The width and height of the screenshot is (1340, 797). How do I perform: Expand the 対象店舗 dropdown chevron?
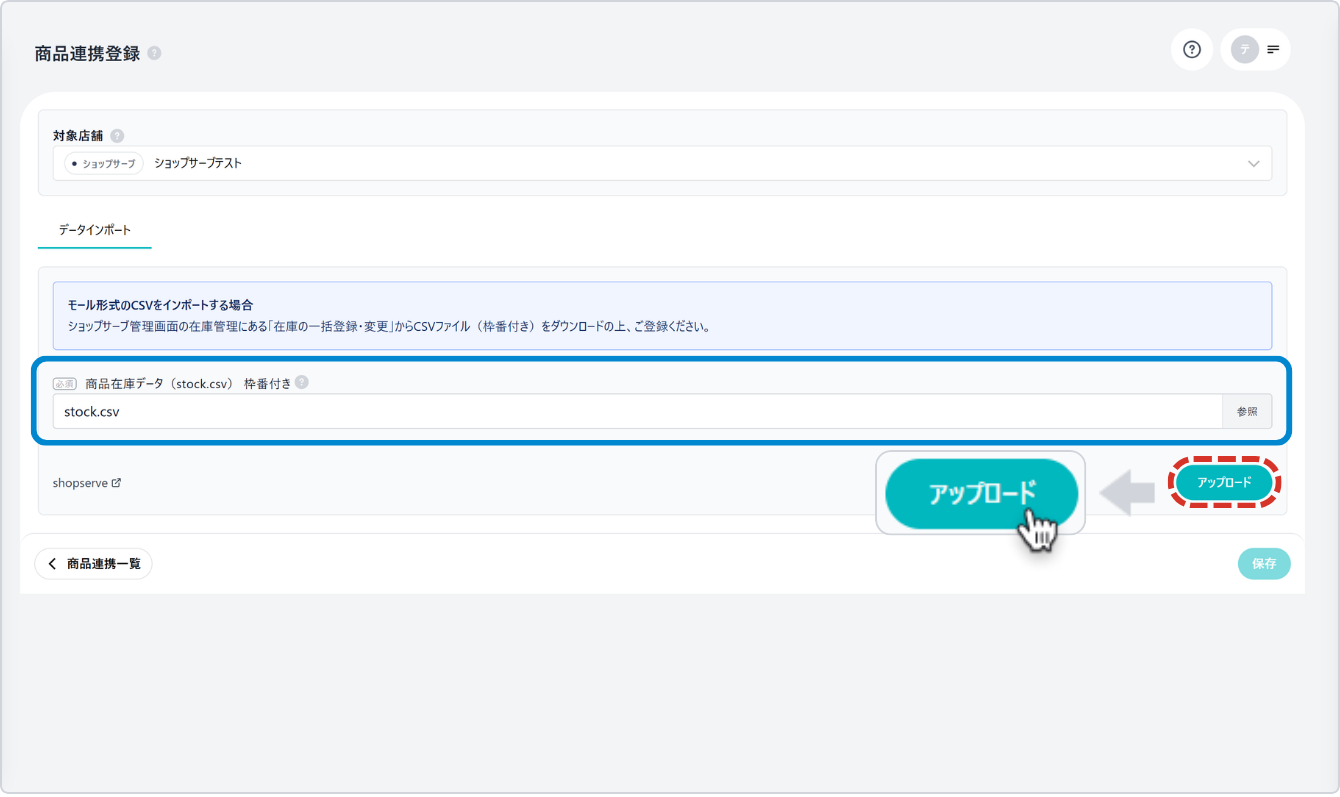point(1254,164)
